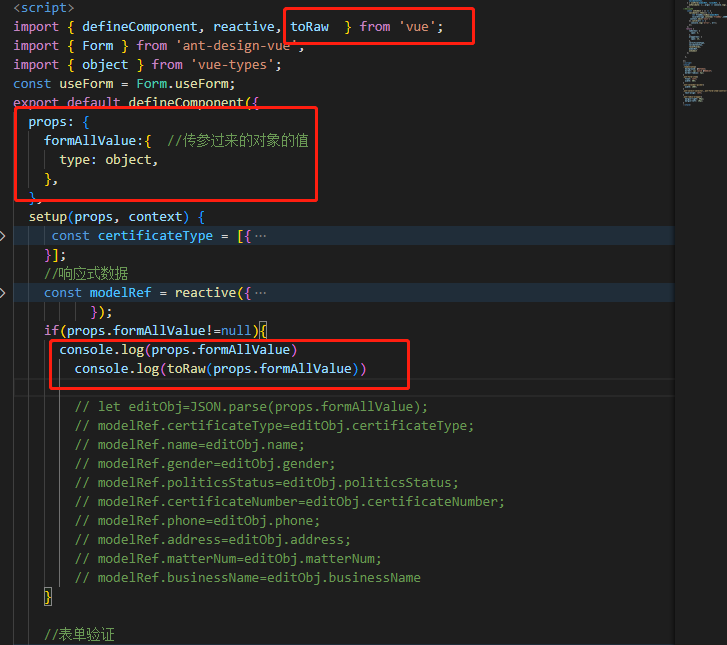Click the commented modelRef.businessName line
The height and width of the screenshot is (645, 727).
pos(247,578)
